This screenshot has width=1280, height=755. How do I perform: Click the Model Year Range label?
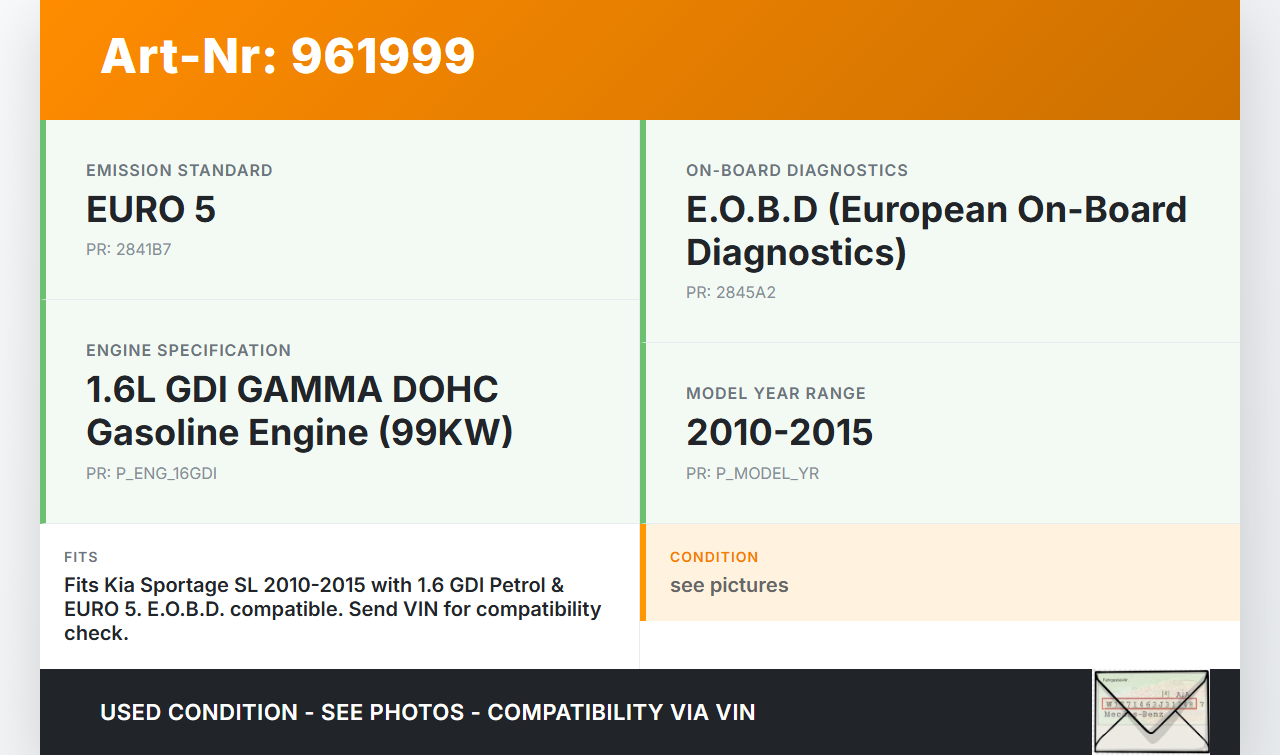pos(775,393)
